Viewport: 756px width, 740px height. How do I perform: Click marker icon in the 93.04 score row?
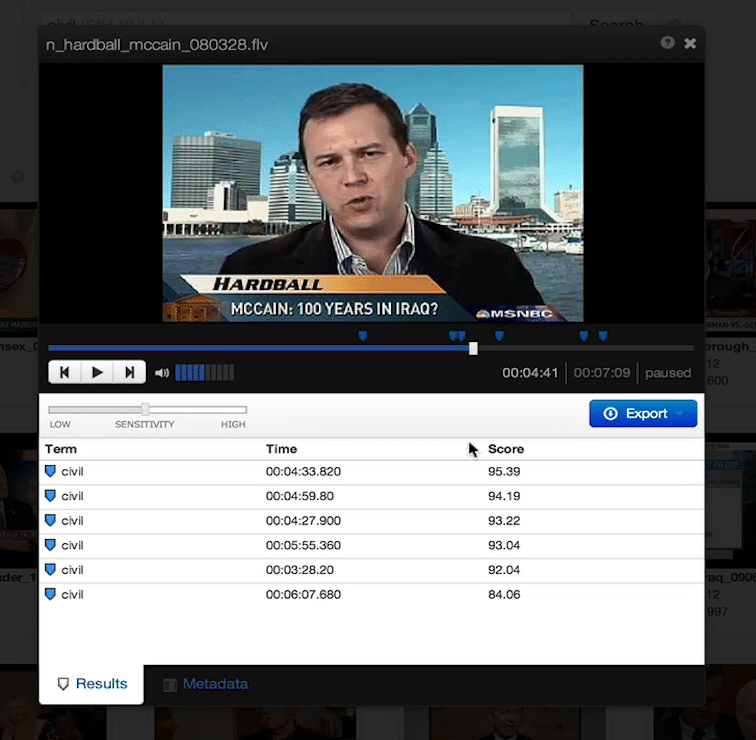pyautogui.click(x=50, y=545)
